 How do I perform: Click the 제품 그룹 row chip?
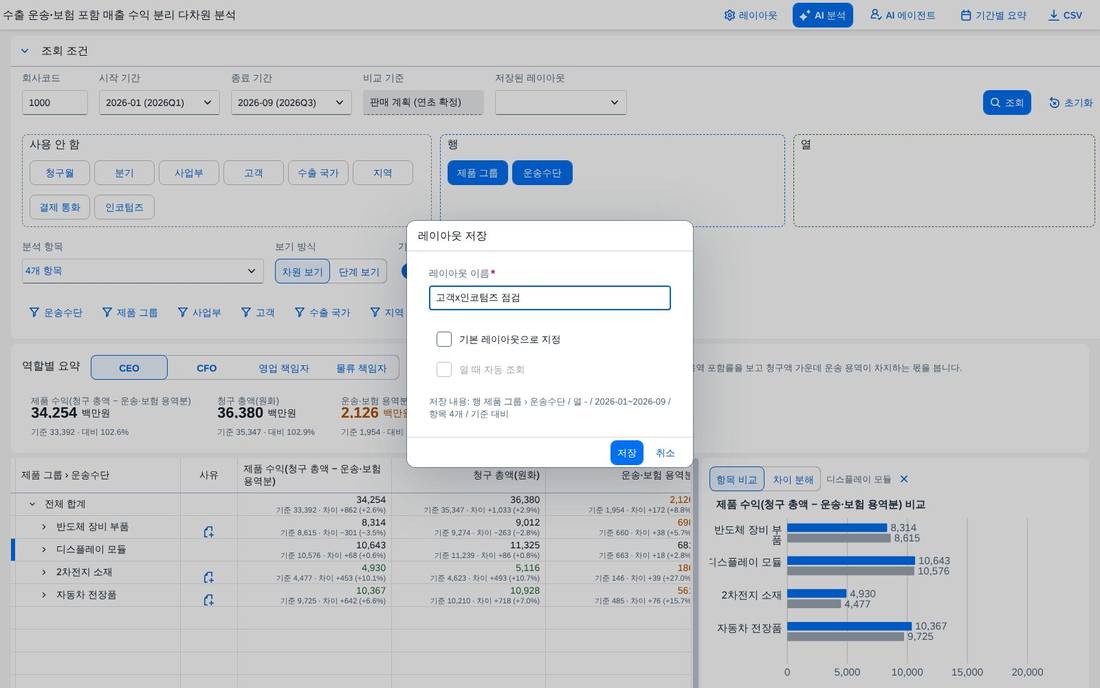(477, 173)
